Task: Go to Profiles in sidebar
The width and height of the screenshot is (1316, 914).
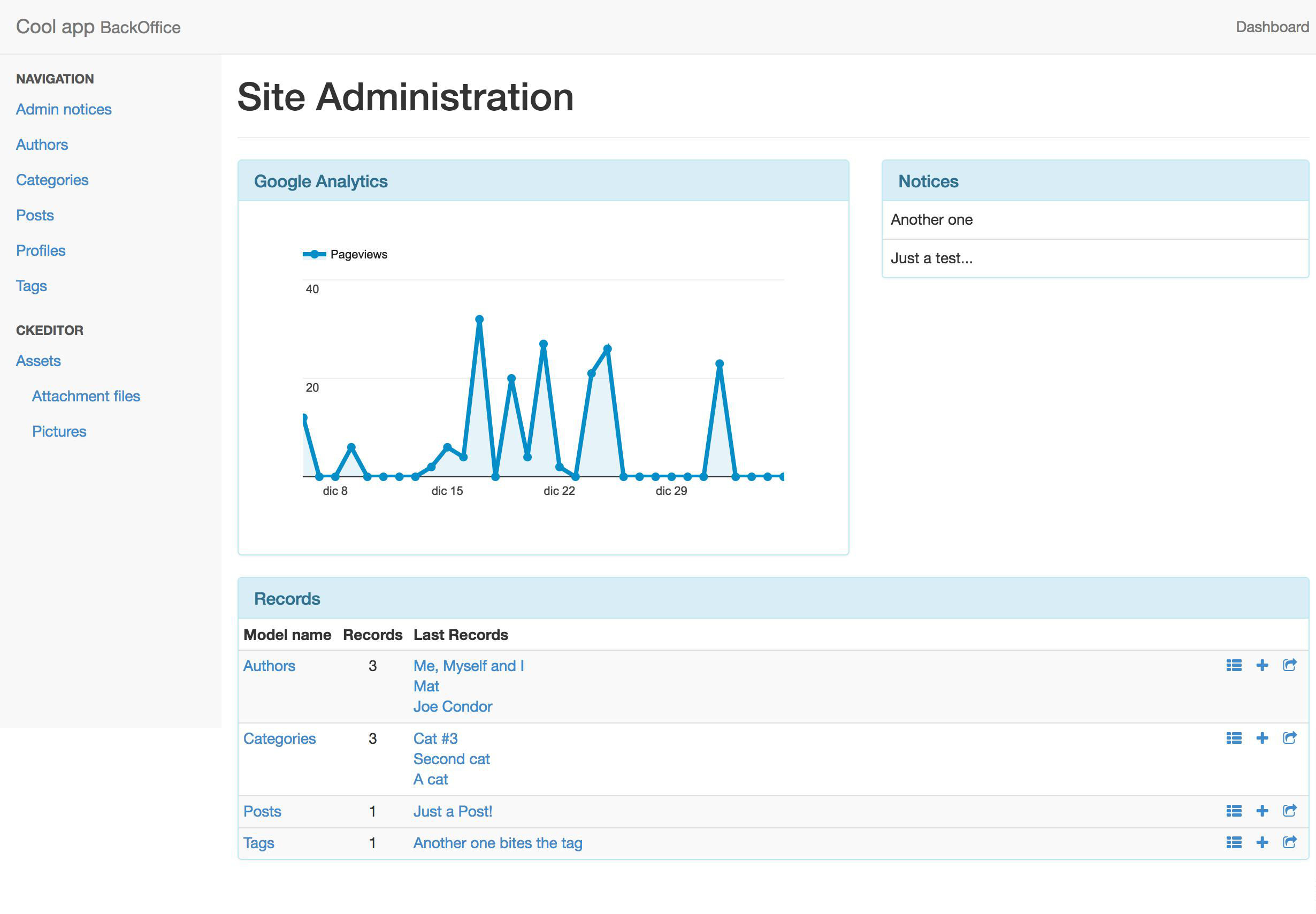Action: point(41,250)
